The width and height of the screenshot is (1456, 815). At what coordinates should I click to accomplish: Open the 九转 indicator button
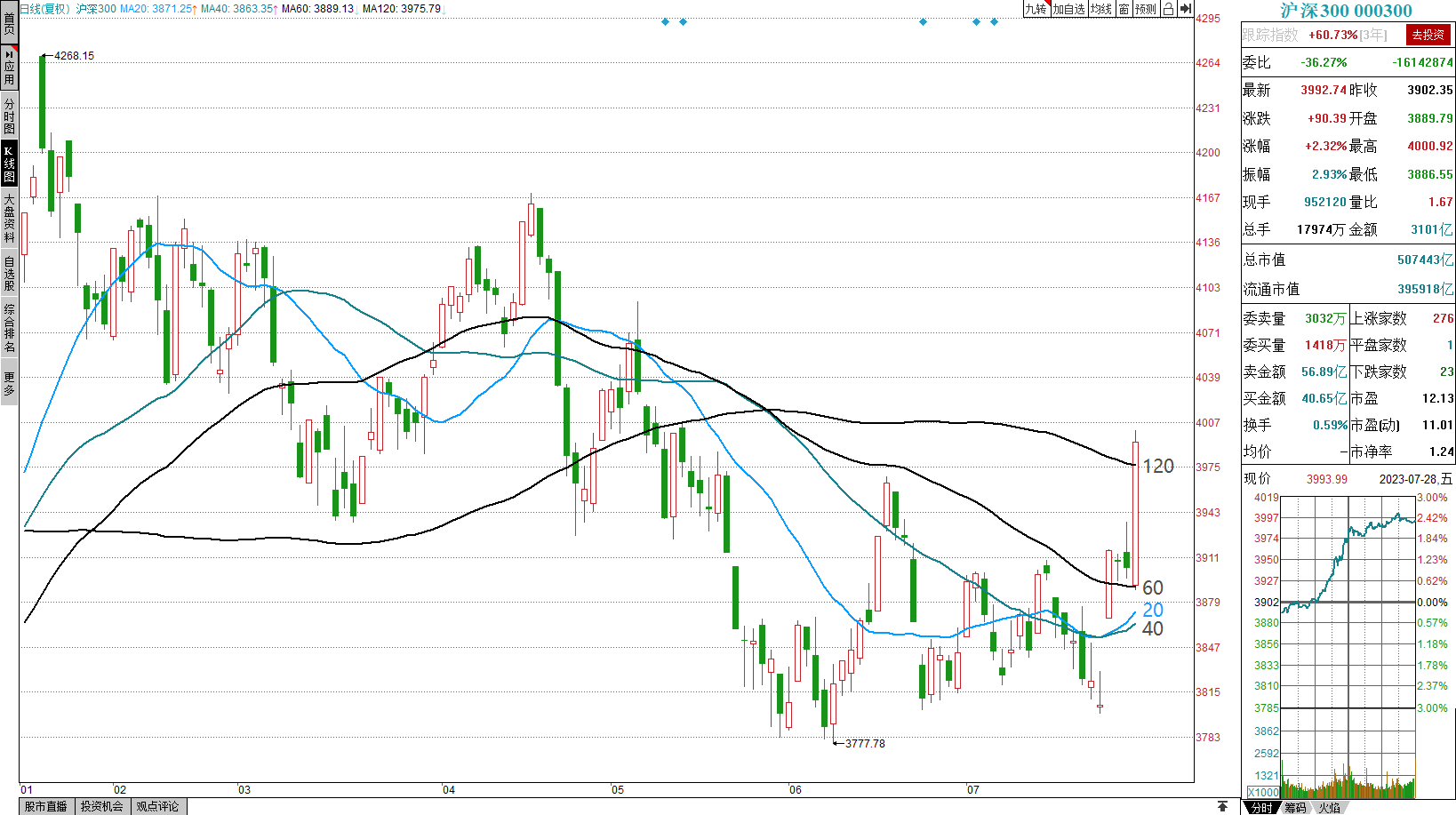[x=1036, y=9]
